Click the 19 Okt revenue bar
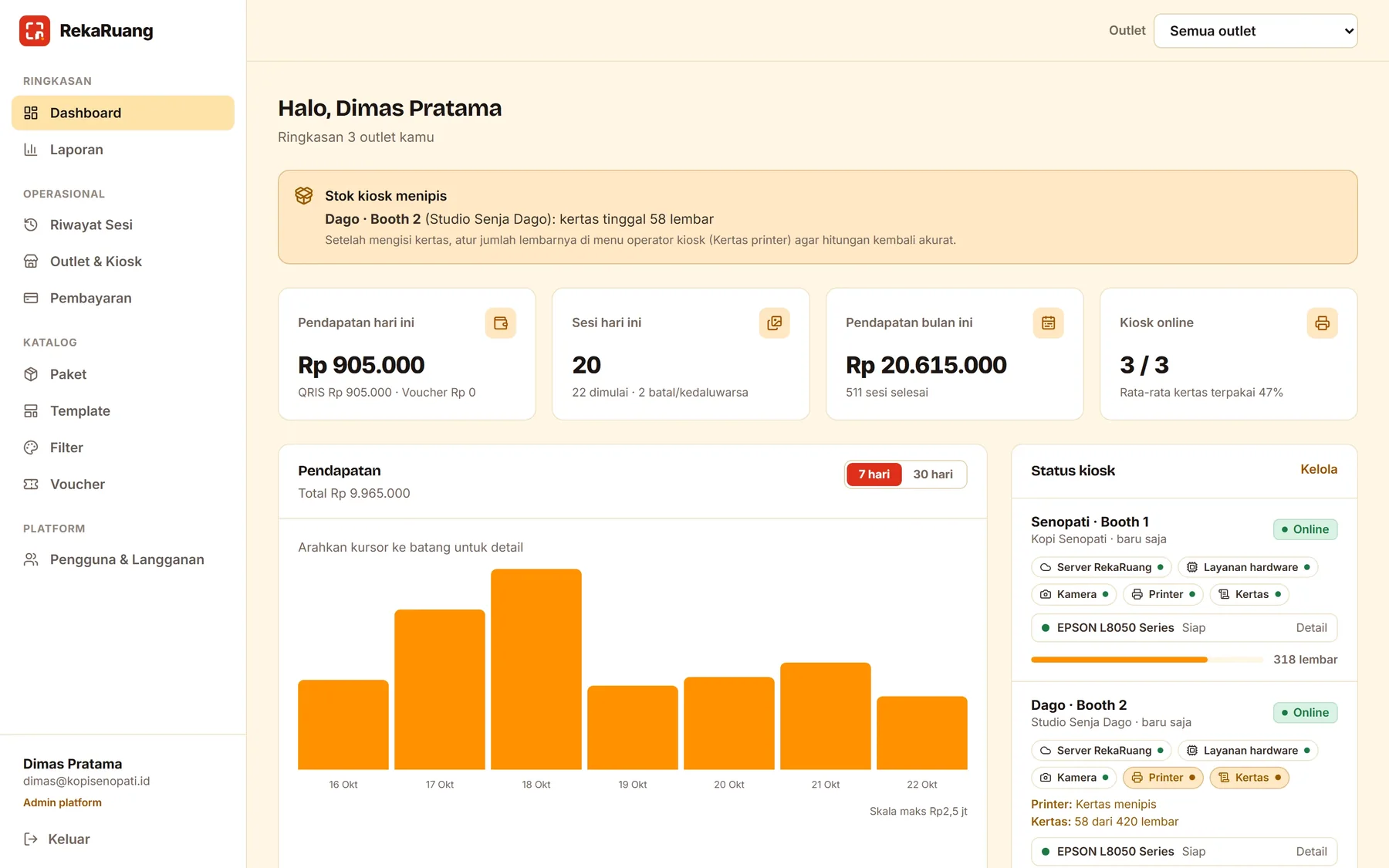 click(633, 728)
